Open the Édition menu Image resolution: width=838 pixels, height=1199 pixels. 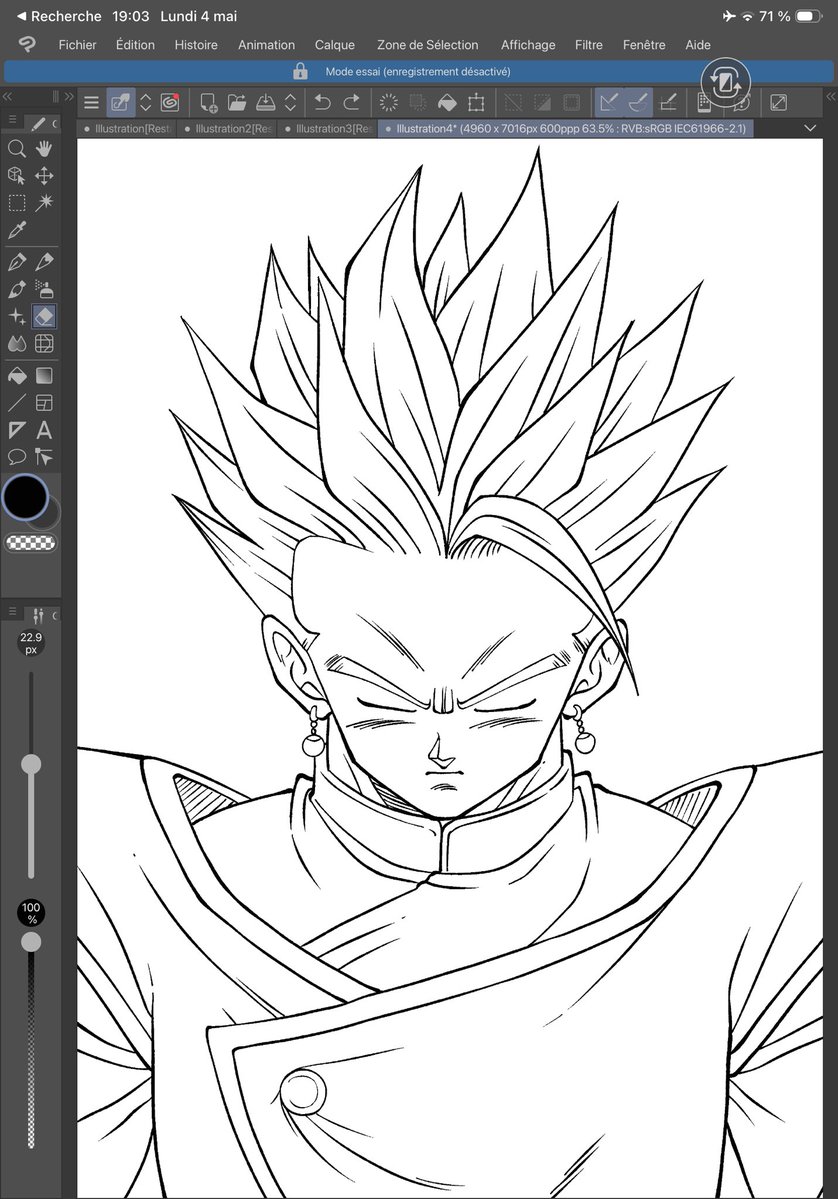pos(135,45)
